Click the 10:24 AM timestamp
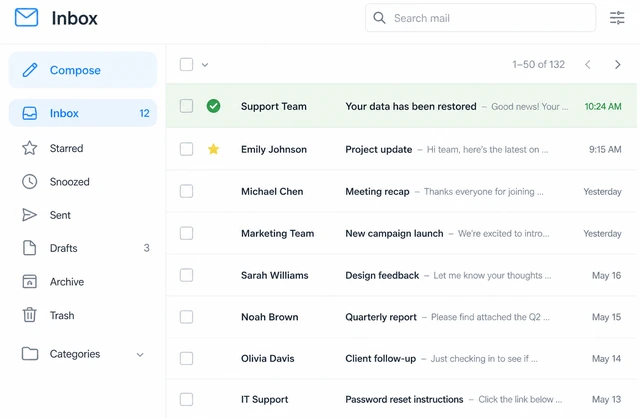This screenshot has height=418, width=640. [x=603, y=106]
